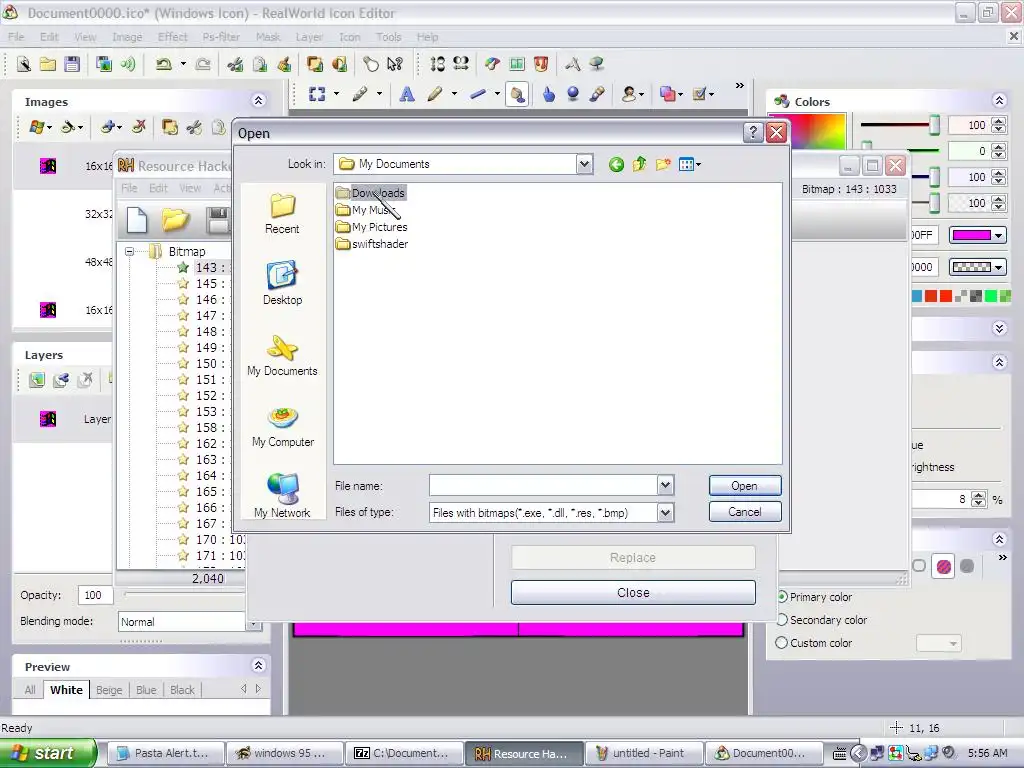Screen dimensions: 1024x768
Task: Click the Cancel button in dialog
Action: [744, 512]
